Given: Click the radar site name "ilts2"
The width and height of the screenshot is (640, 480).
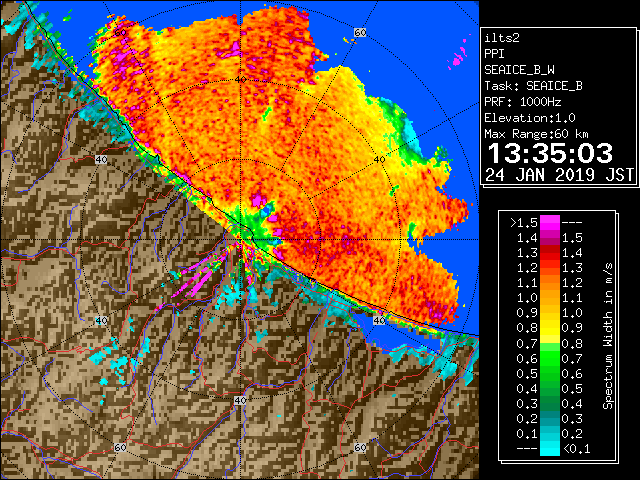Looking at the screenshot, I should coord(502,38).
